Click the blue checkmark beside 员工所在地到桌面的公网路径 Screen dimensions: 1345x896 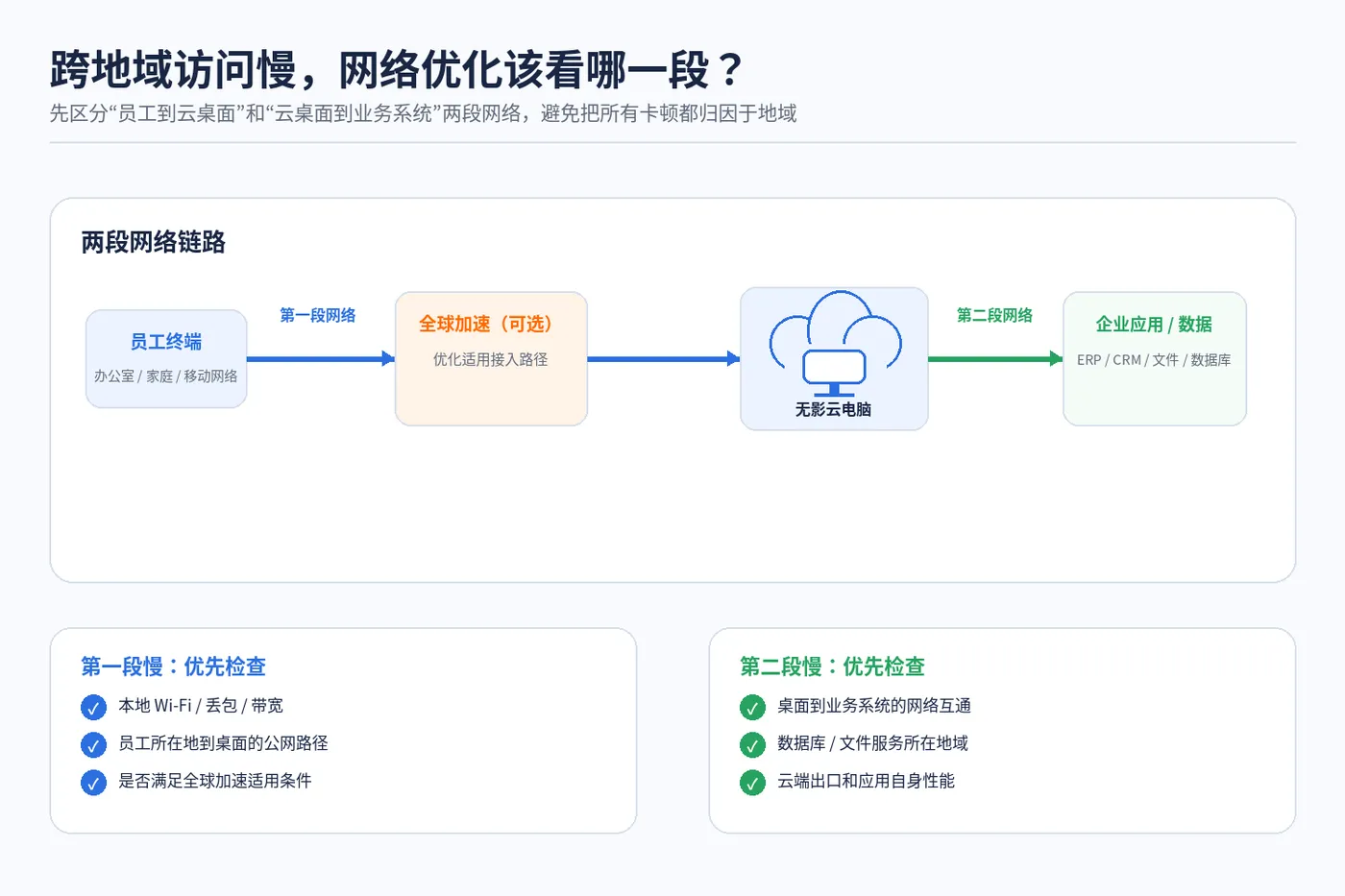click(x=93, y=745)
